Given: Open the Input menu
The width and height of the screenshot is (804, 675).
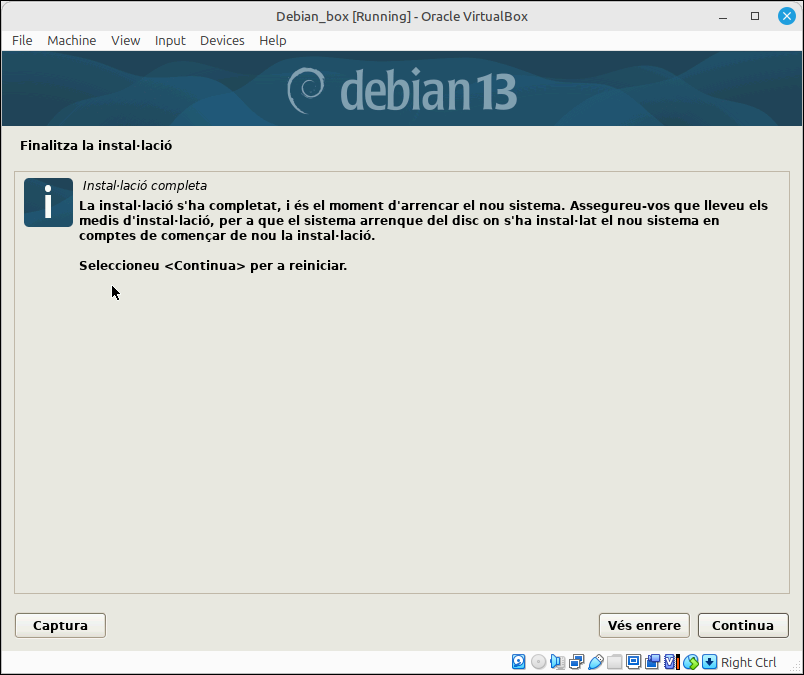Looking at the screenshot, I should click(x=170, y=41).
